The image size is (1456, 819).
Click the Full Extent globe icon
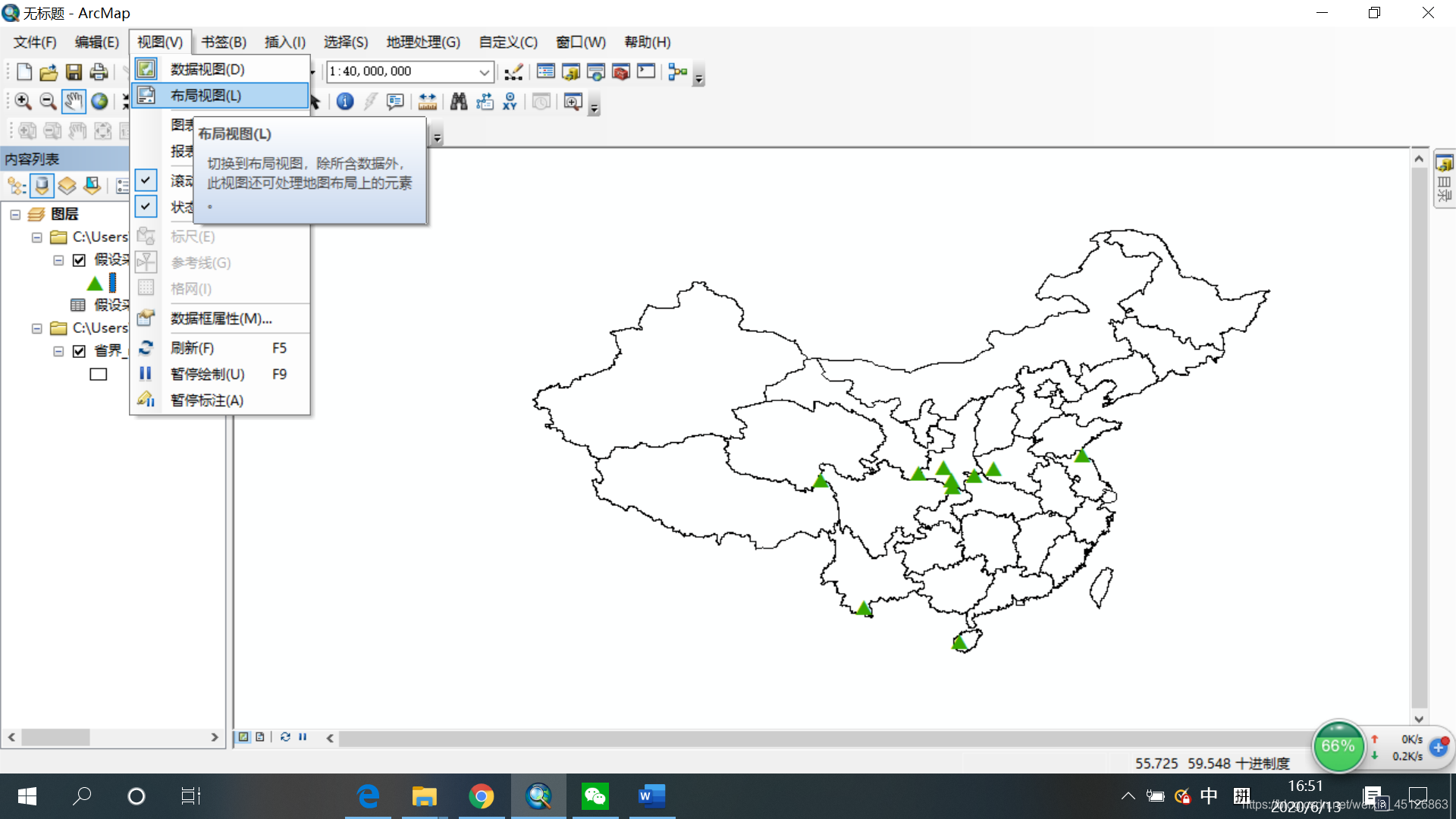(x=99, y=102)
